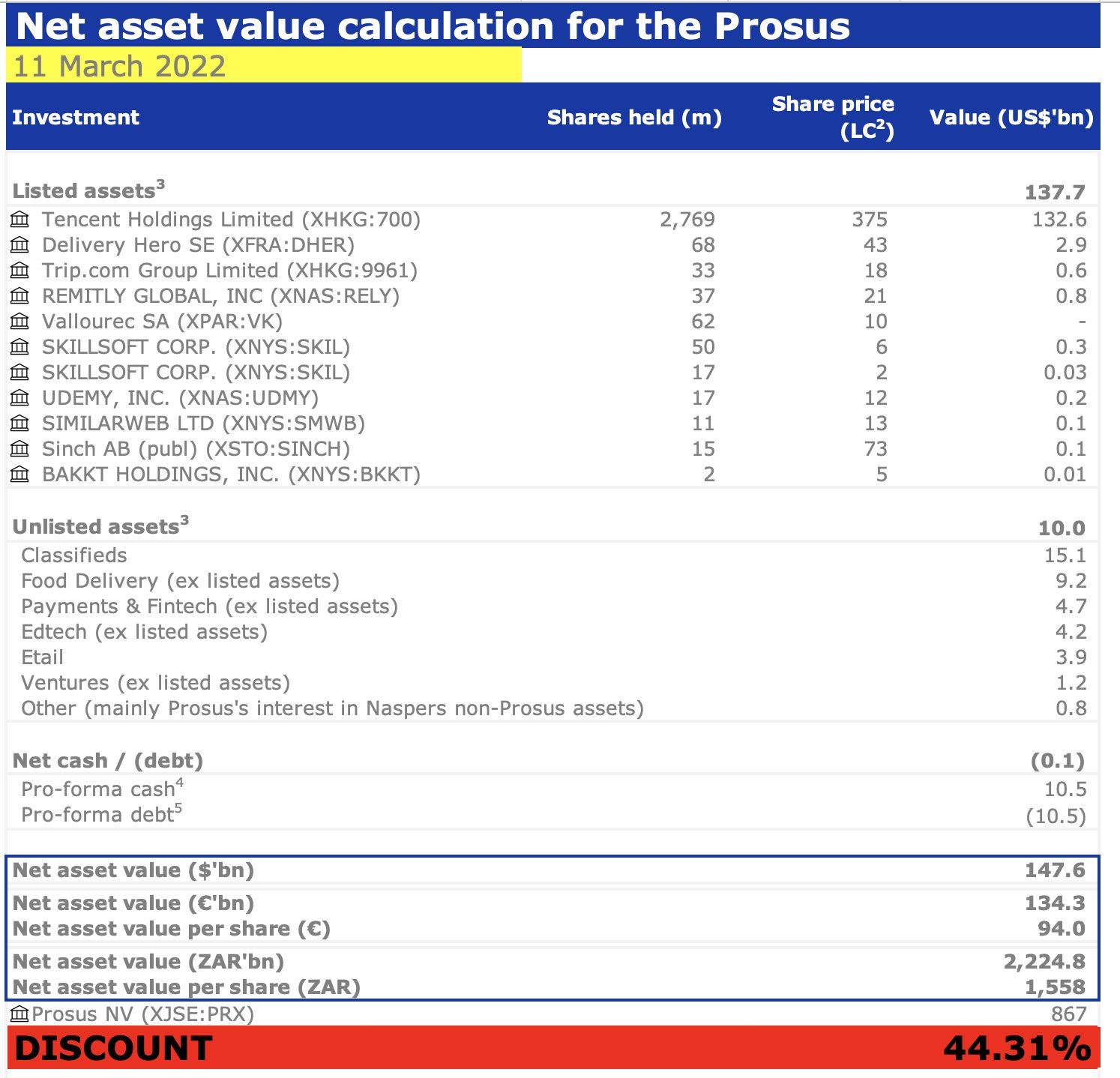Select 'Net asset value per share (€)' value '94.0'
Image resolution: width=1120 pixels, height=1078 pixels.
tap(1062, 929)
